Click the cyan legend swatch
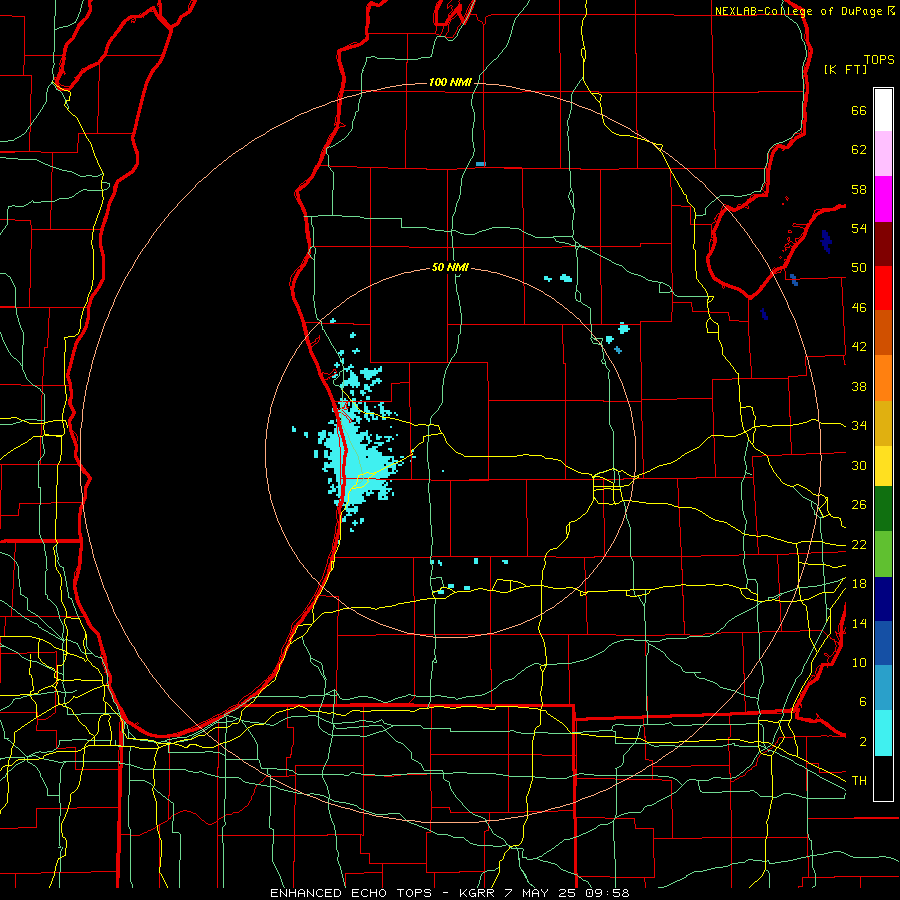 (883, 733)
